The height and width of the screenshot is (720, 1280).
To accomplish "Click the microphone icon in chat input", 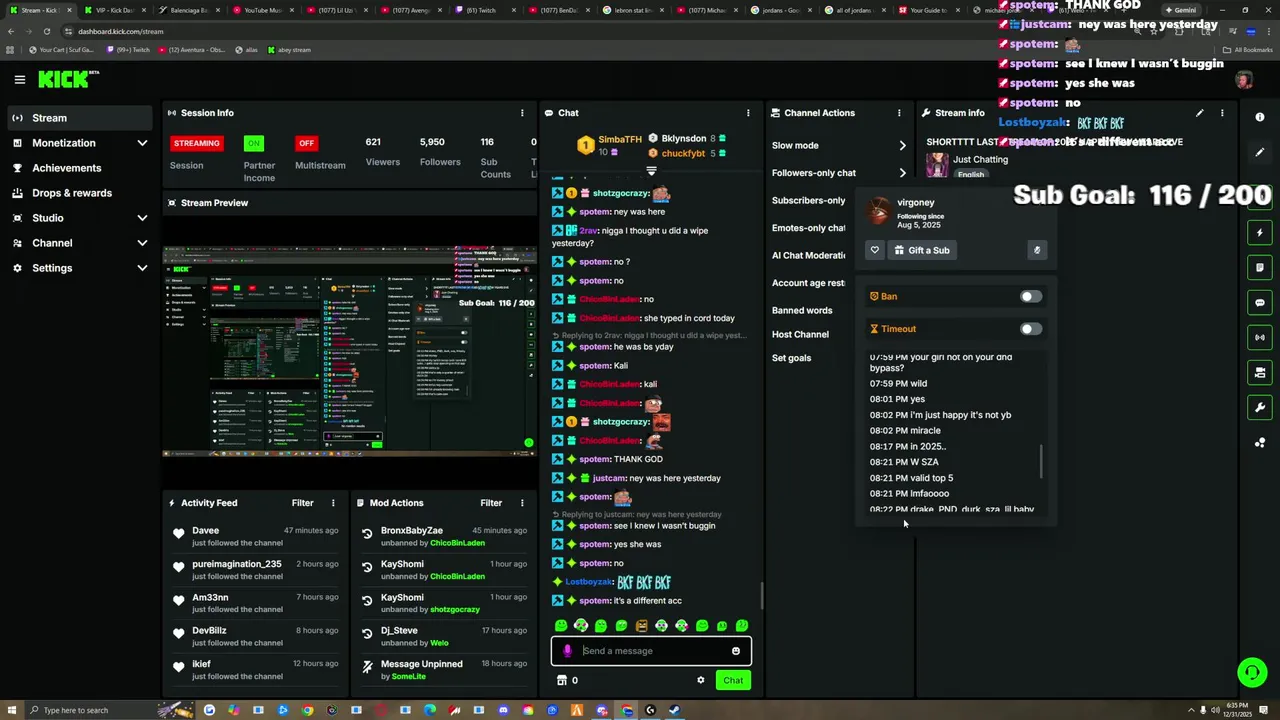I will pos(567,651).
